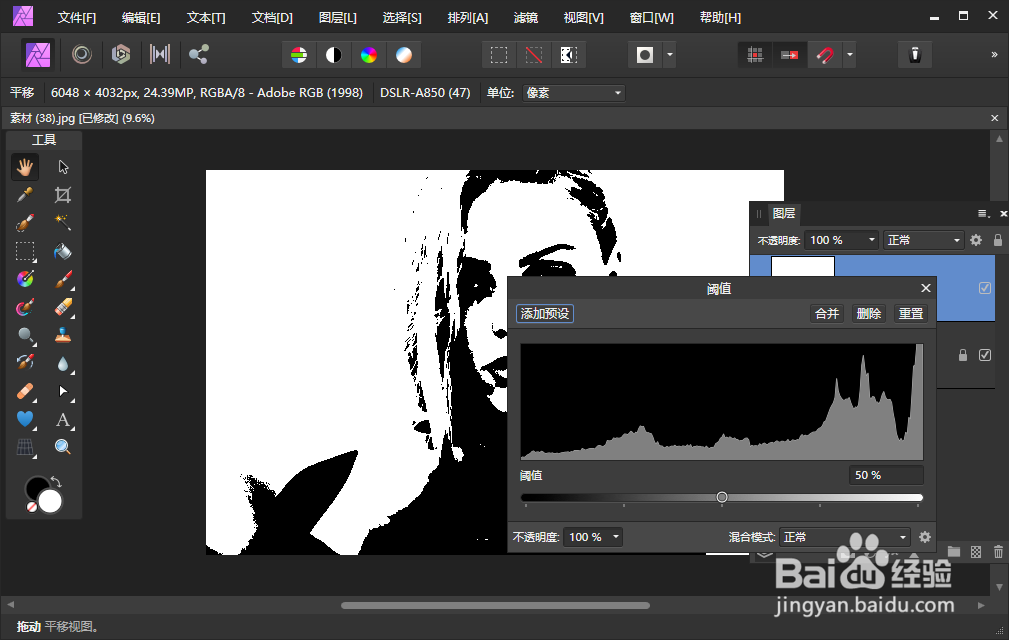Click the Invert Selection toolbar icon
Screen dimensions: 1009x640
pos(568,55)
